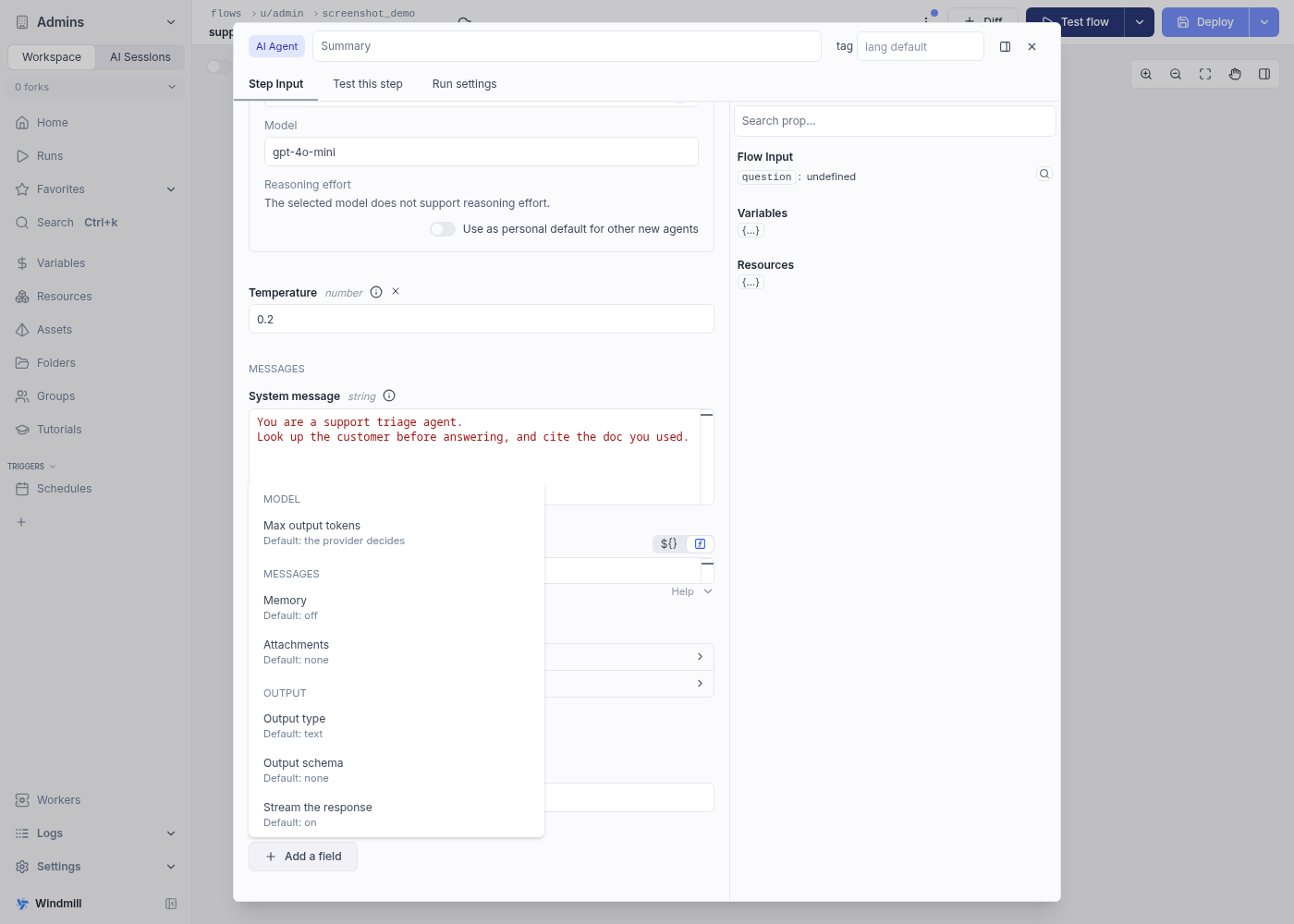Click the Temperature value field 0.2
The height and width of the screenshot is (924, 1294).
coord(482,319)
